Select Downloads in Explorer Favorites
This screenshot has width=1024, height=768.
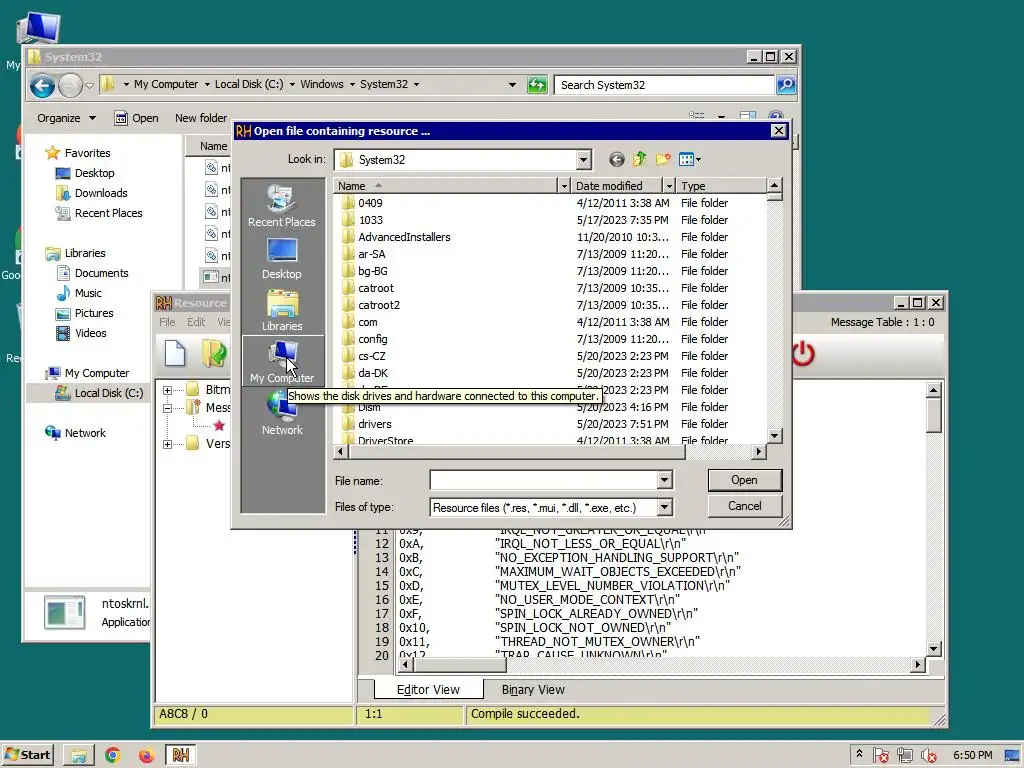click(x=101, y=193)
